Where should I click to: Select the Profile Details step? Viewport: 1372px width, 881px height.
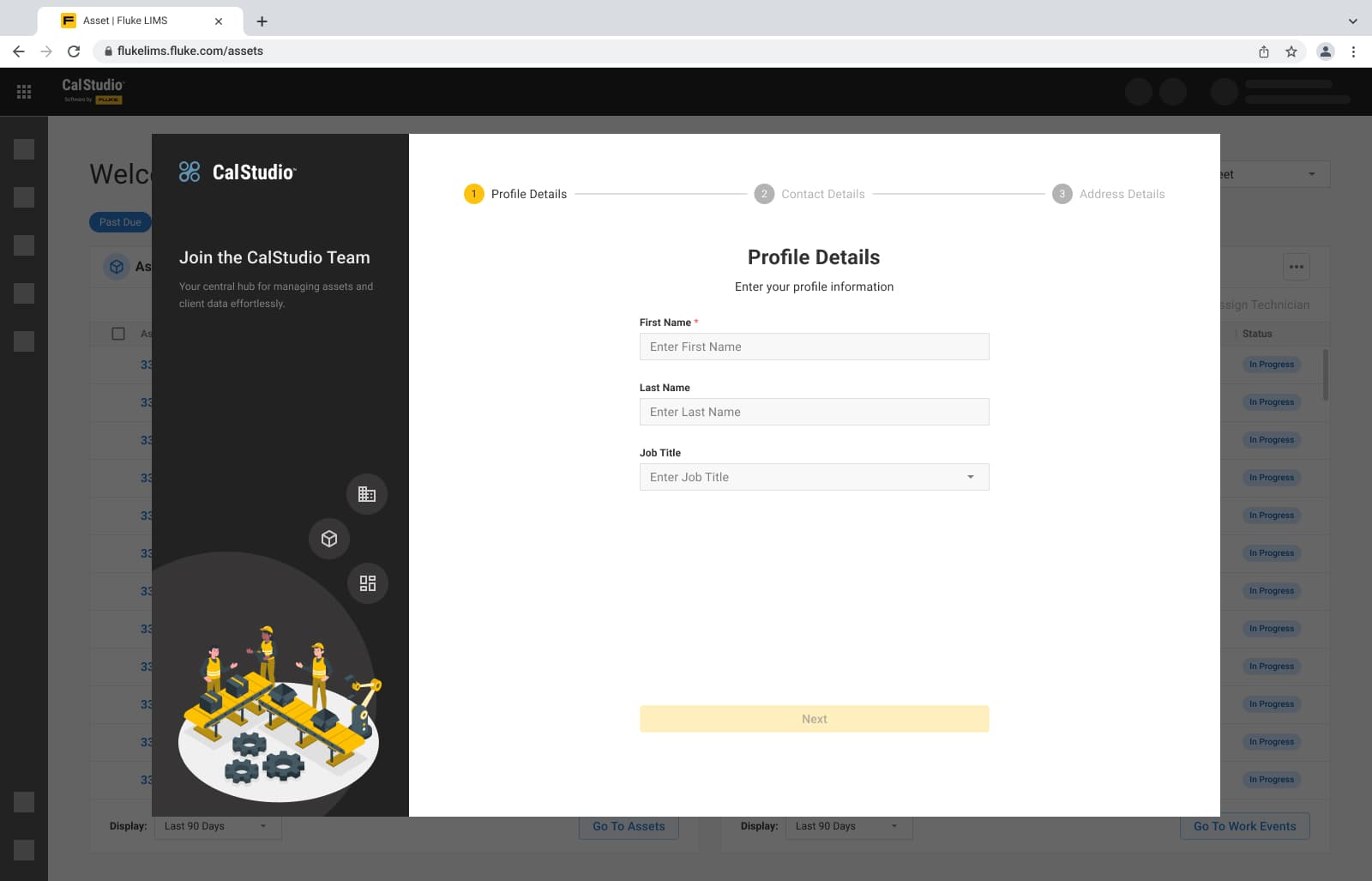coord(515,194)
